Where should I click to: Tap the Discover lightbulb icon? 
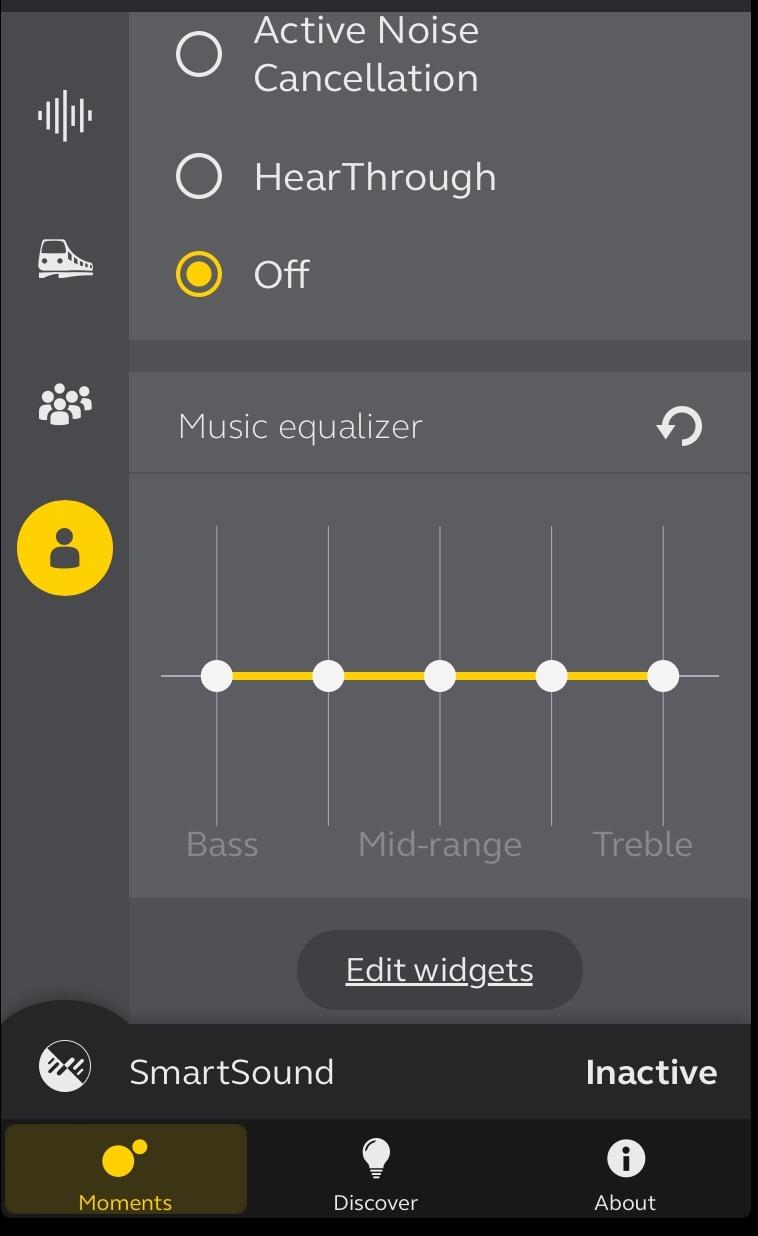point(375,1159)
